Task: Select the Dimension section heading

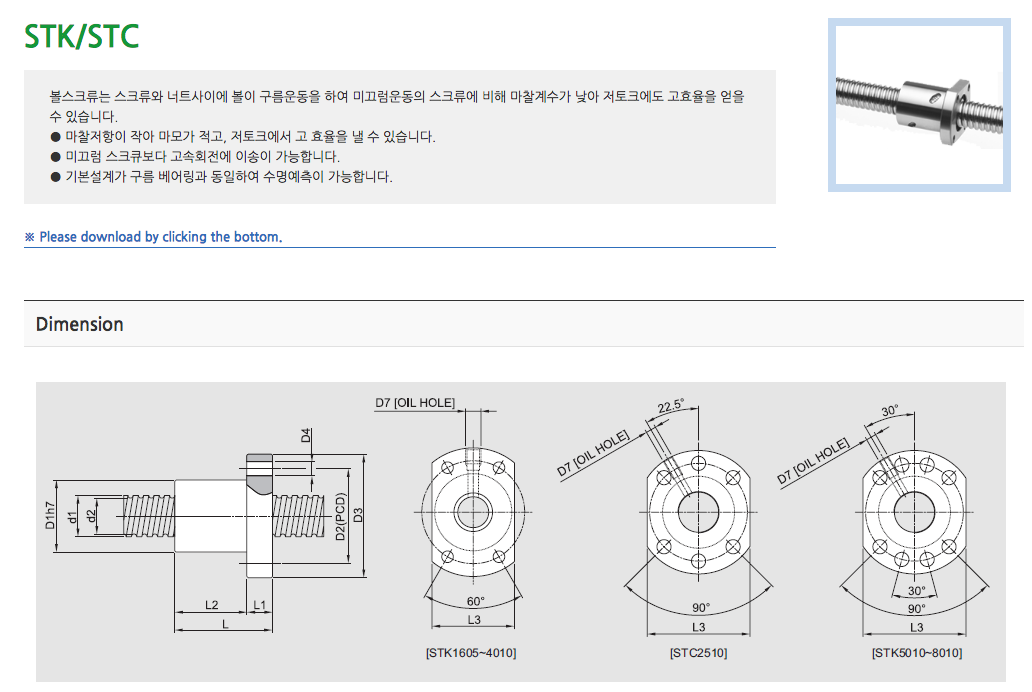Action: (80, 324)
